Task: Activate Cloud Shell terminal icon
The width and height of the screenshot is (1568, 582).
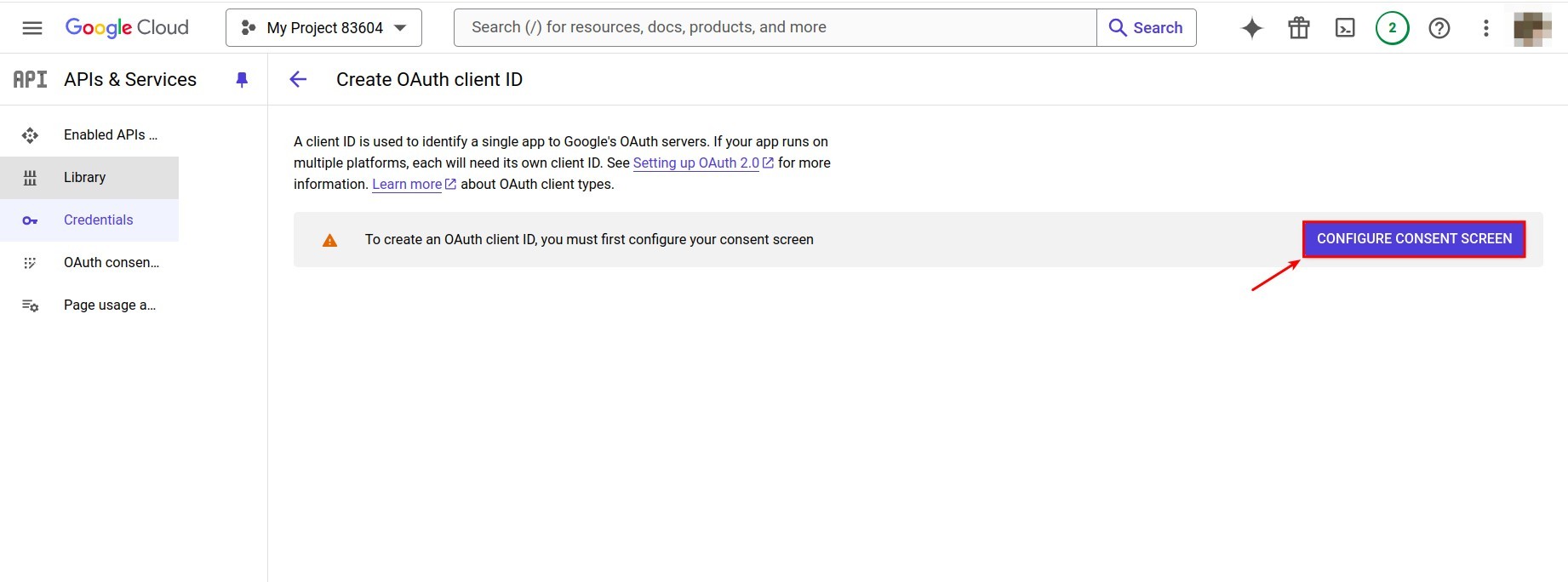Action: coord(1345,28)
